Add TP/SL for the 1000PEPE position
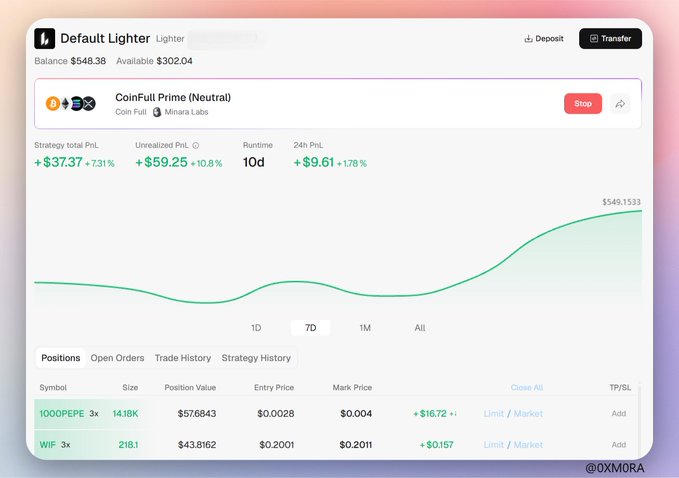The image size is (679, 478). click(619, 413)
